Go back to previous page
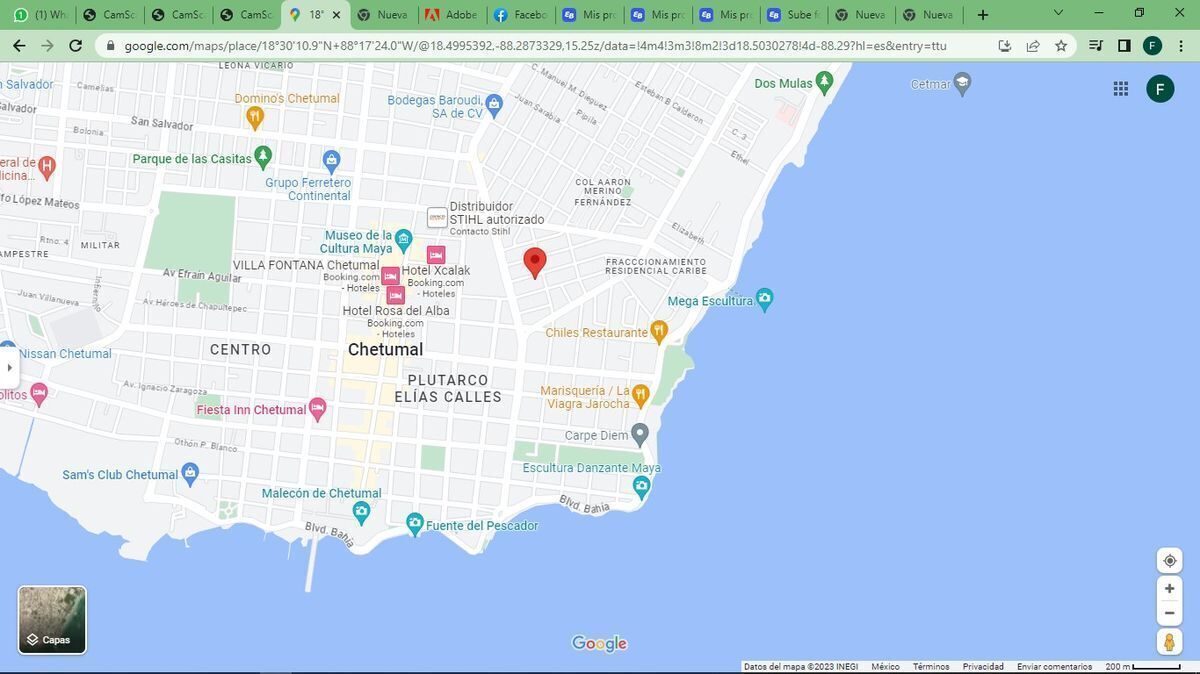 19,46
